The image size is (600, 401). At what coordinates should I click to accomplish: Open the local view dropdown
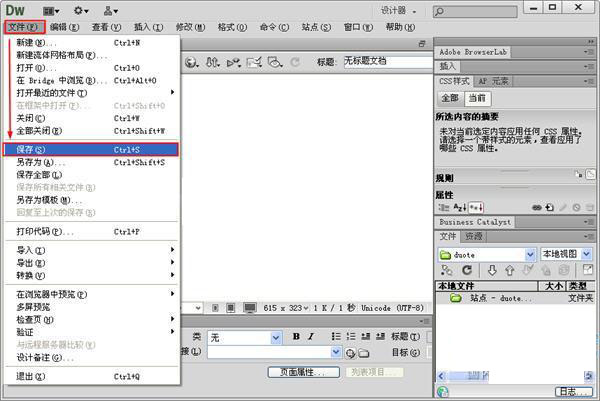566,254
